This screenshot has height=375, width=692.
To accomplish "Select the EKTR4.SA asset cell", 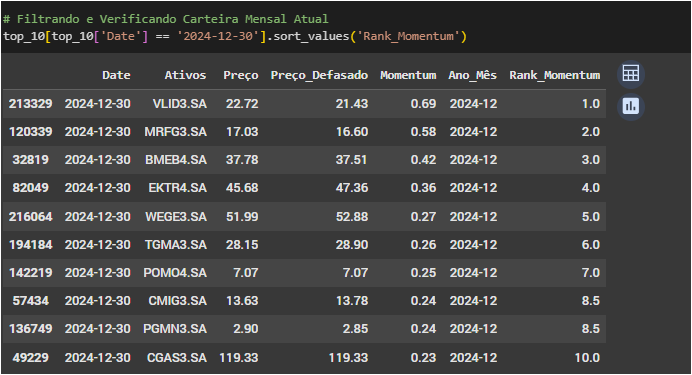I will point(177,188).
